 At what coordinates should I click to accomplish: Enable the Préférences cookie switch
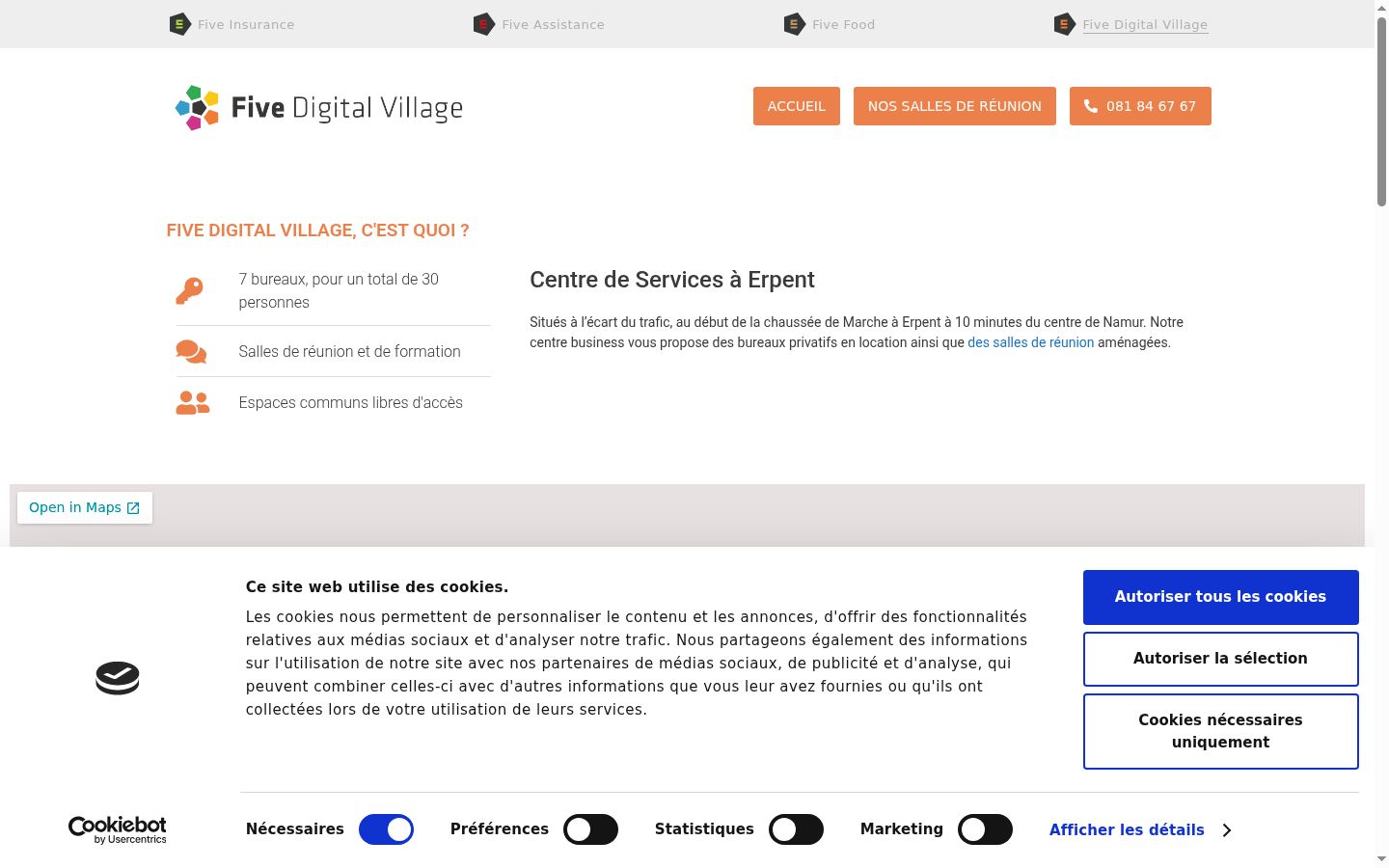[590, 829]
